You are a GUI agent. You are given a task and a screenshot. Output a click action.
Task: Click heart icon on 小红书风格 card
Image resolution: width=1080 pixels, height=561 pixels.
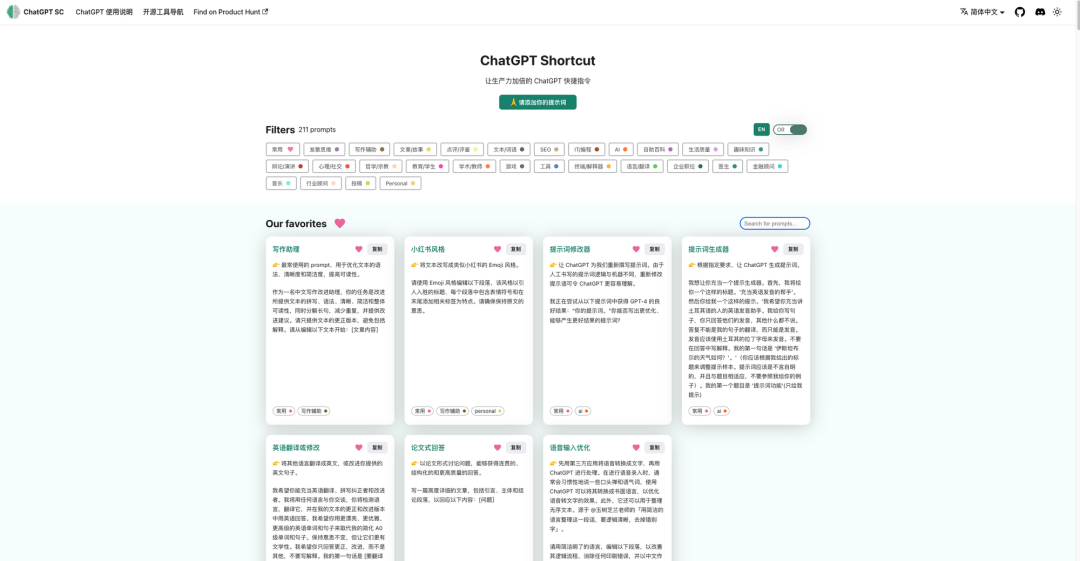tap(497, 249)
